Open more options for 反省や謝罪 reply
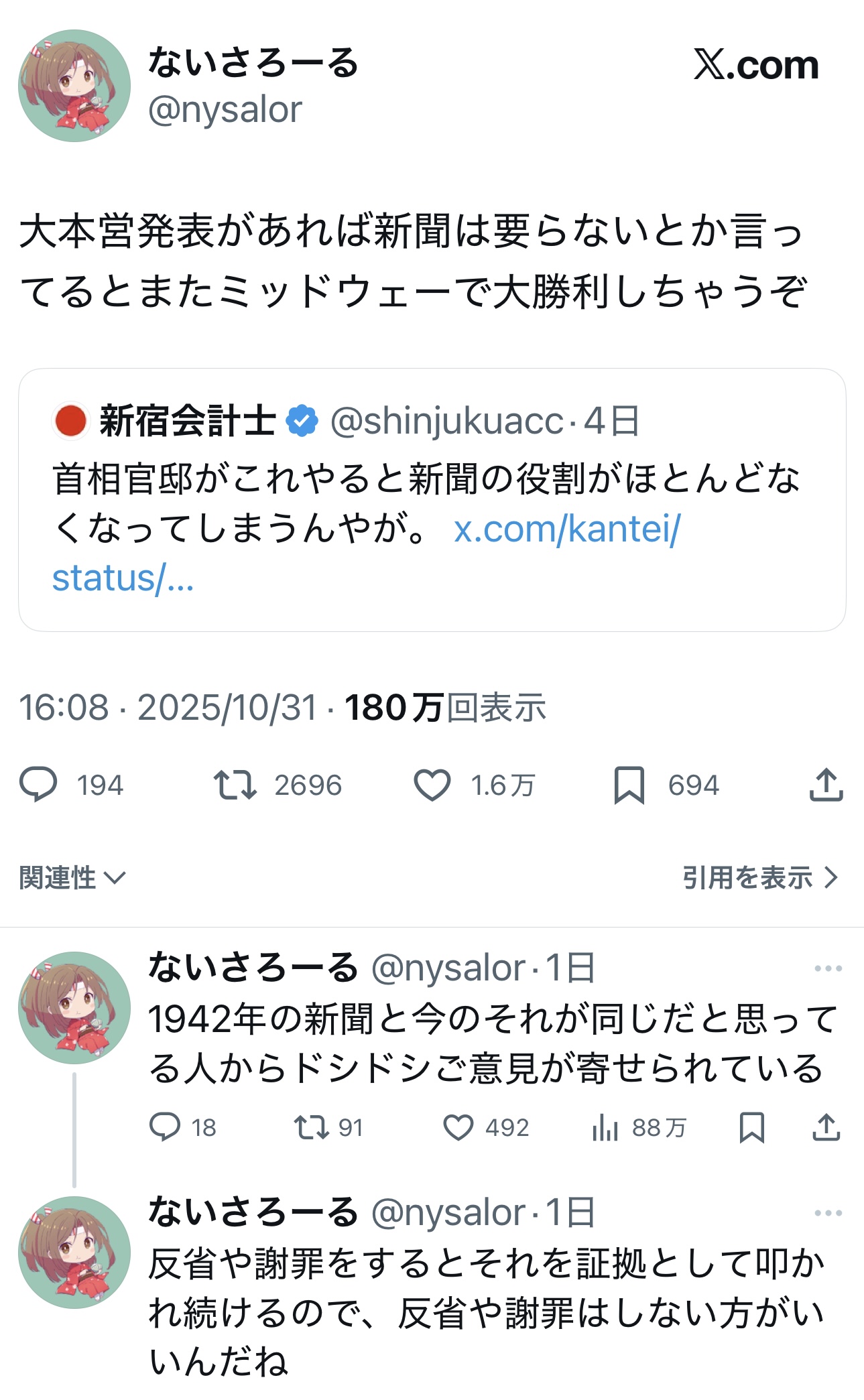 point(828,1213)
